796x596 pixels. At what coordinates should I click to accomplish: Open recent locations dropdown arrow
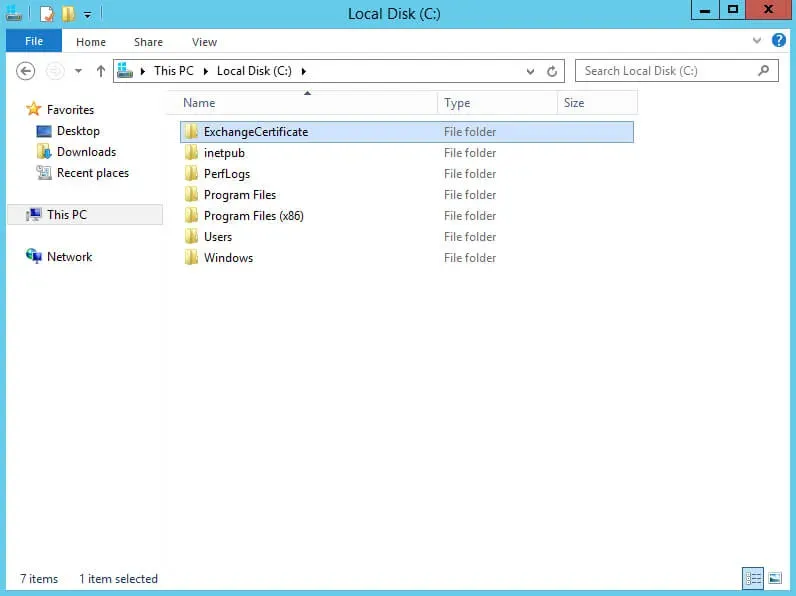click(78, 71)
